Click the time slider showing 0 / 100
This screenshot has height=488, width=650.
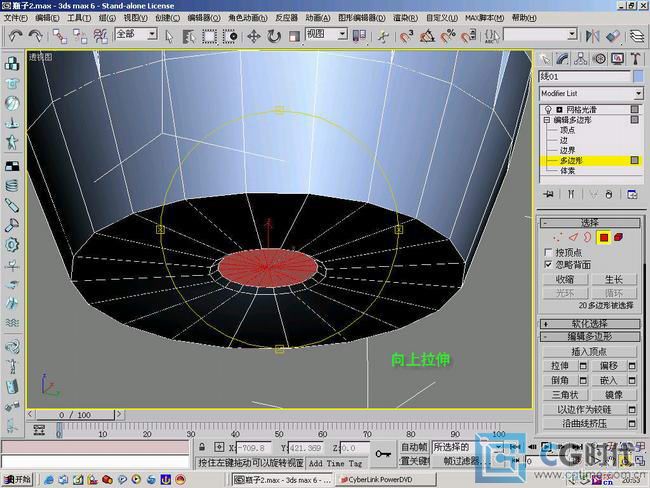point(75,415)
